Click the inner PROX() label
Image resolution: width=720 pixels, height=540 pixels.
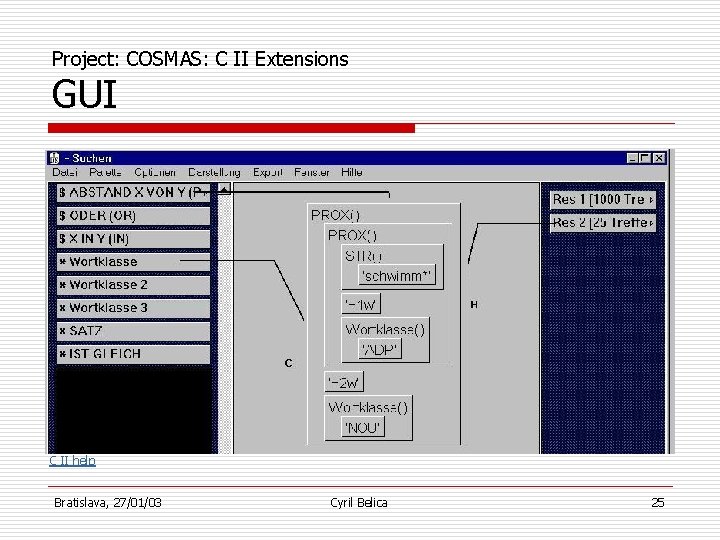coord(352,236)
